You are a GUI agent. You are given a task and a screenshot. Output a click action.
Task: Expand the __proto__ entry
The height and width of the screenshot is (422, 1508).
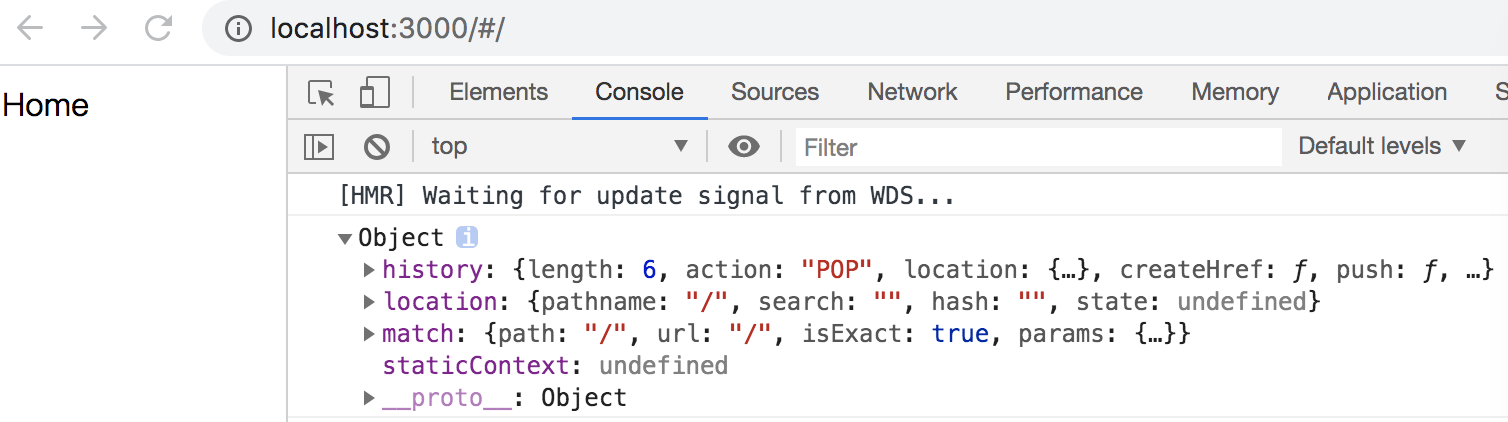370,398
